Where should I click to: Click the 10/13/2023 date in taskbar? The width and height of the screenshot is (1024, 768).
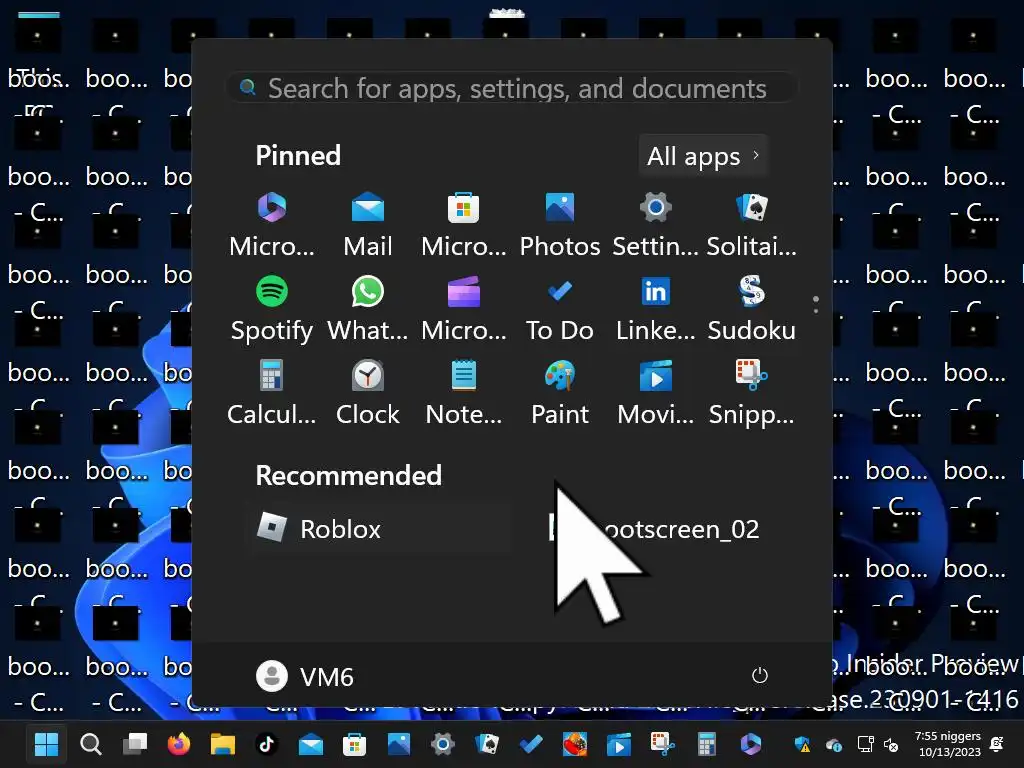point(950,752)
